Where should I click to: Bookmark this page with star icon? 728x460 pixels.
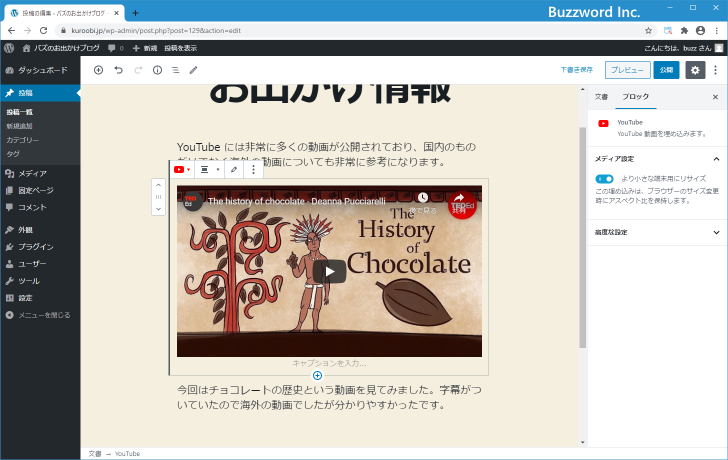click(x=649, y=31)
